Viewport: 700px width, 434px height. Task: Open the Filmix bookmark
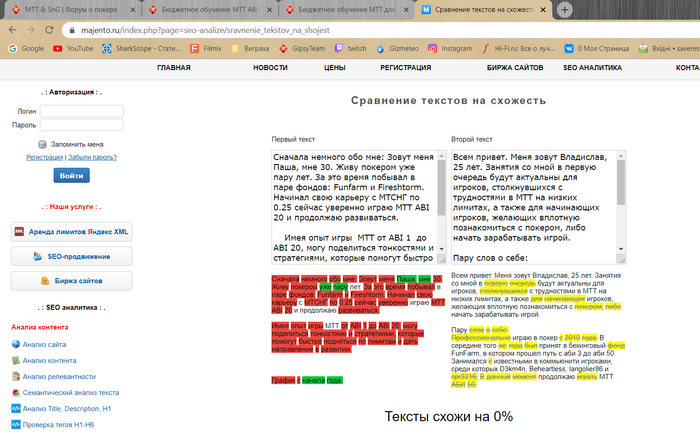pos(206,48)
